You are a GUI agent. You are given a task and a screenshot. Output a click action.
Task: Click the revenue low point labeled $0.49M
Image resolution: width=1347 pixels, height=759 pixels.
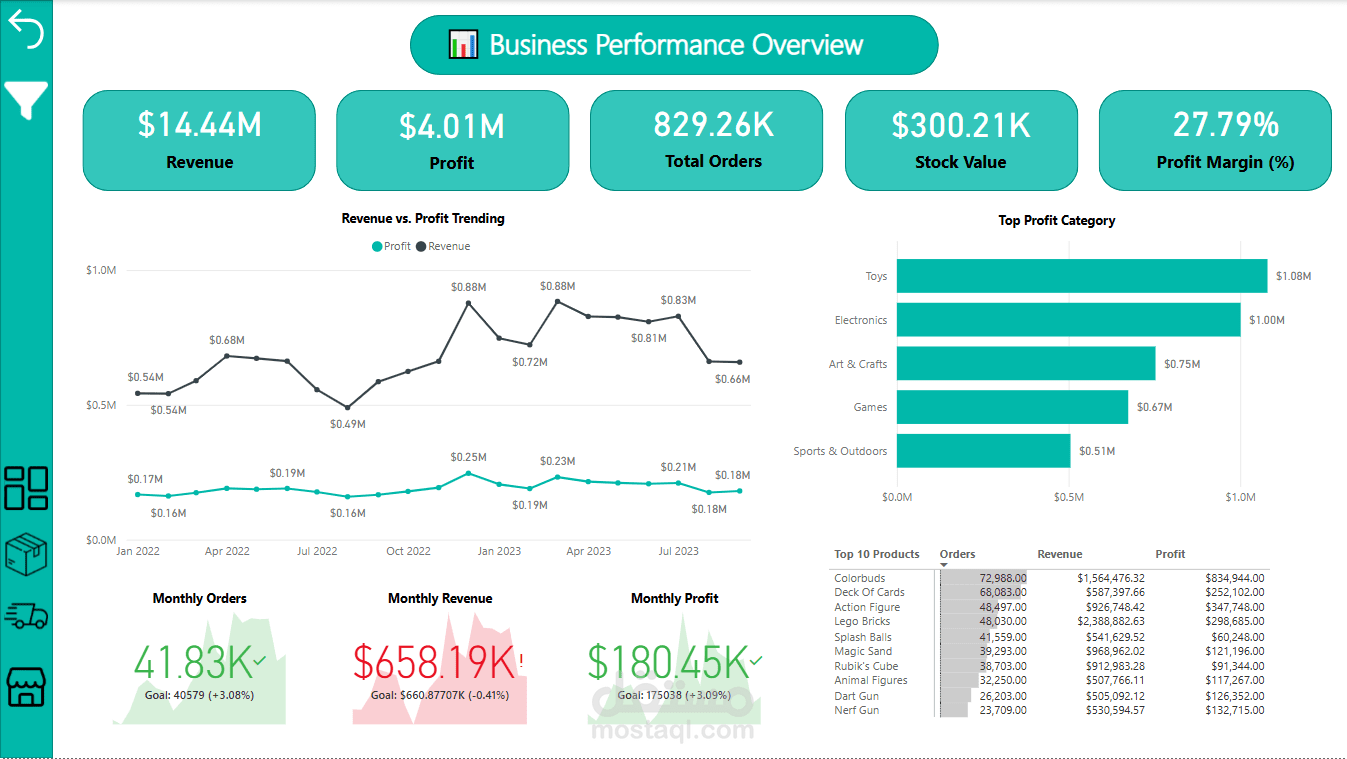click(x=347, y=407)
